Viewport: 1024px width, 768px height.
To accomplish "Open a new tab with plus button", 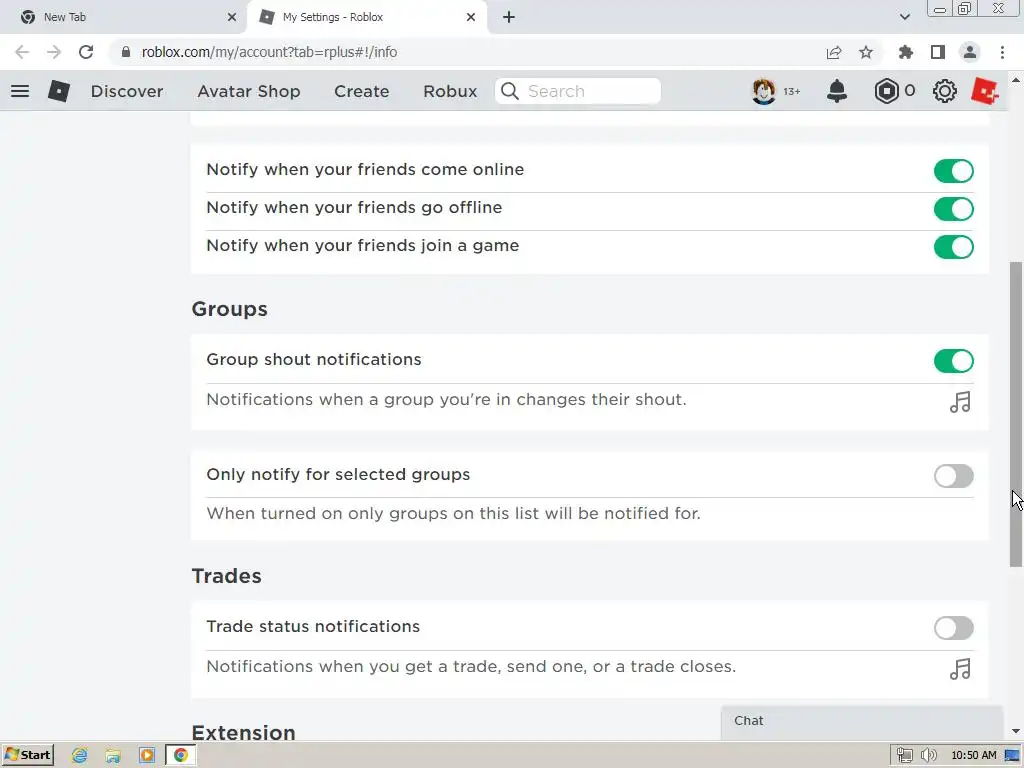I will coord(509,17).
